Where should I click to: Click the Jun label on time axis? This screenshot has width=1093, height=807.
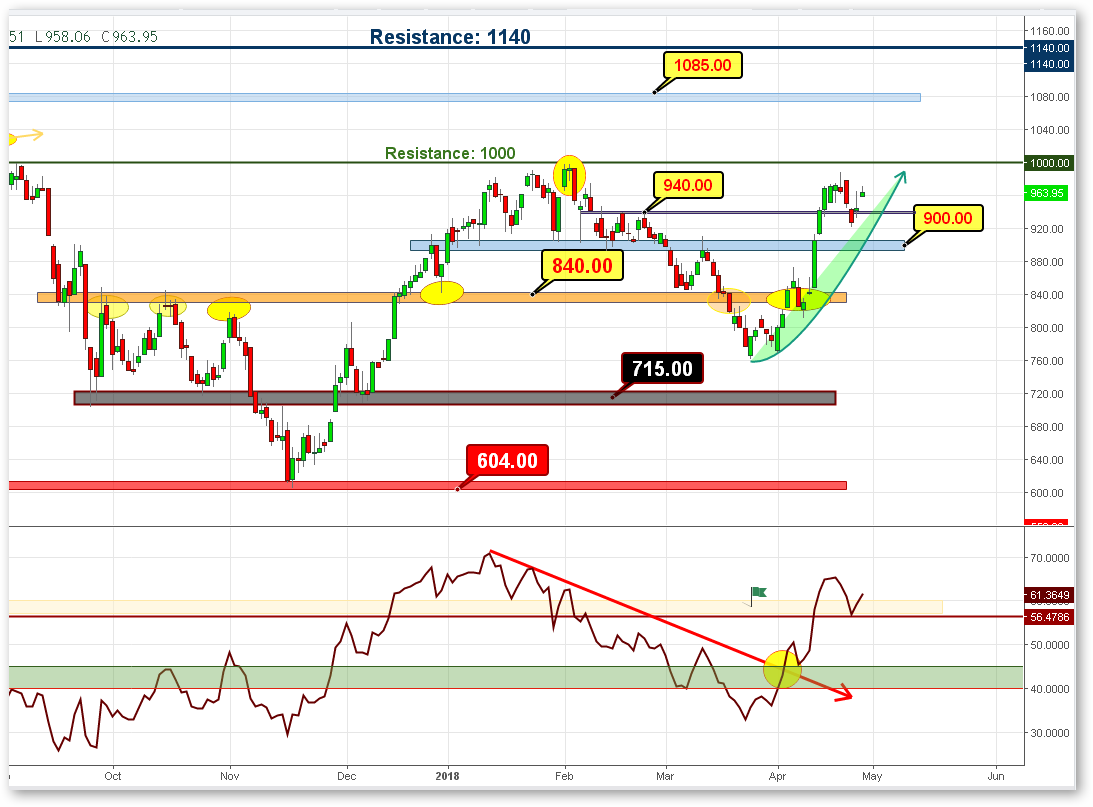coord(996,776)
